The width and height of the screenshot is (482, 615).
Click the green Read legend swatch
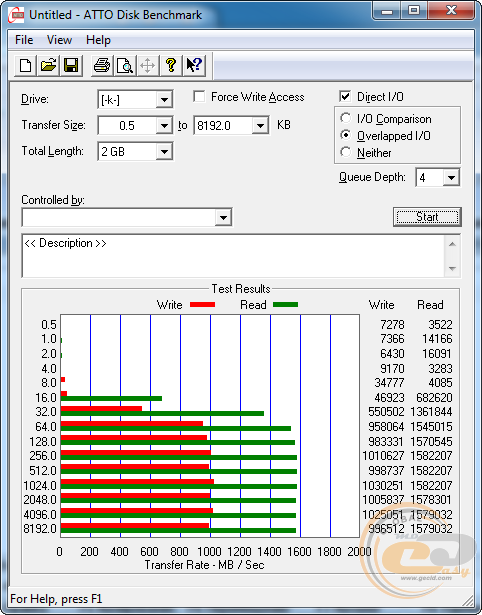pyautogui.click(x=286, y=305)
